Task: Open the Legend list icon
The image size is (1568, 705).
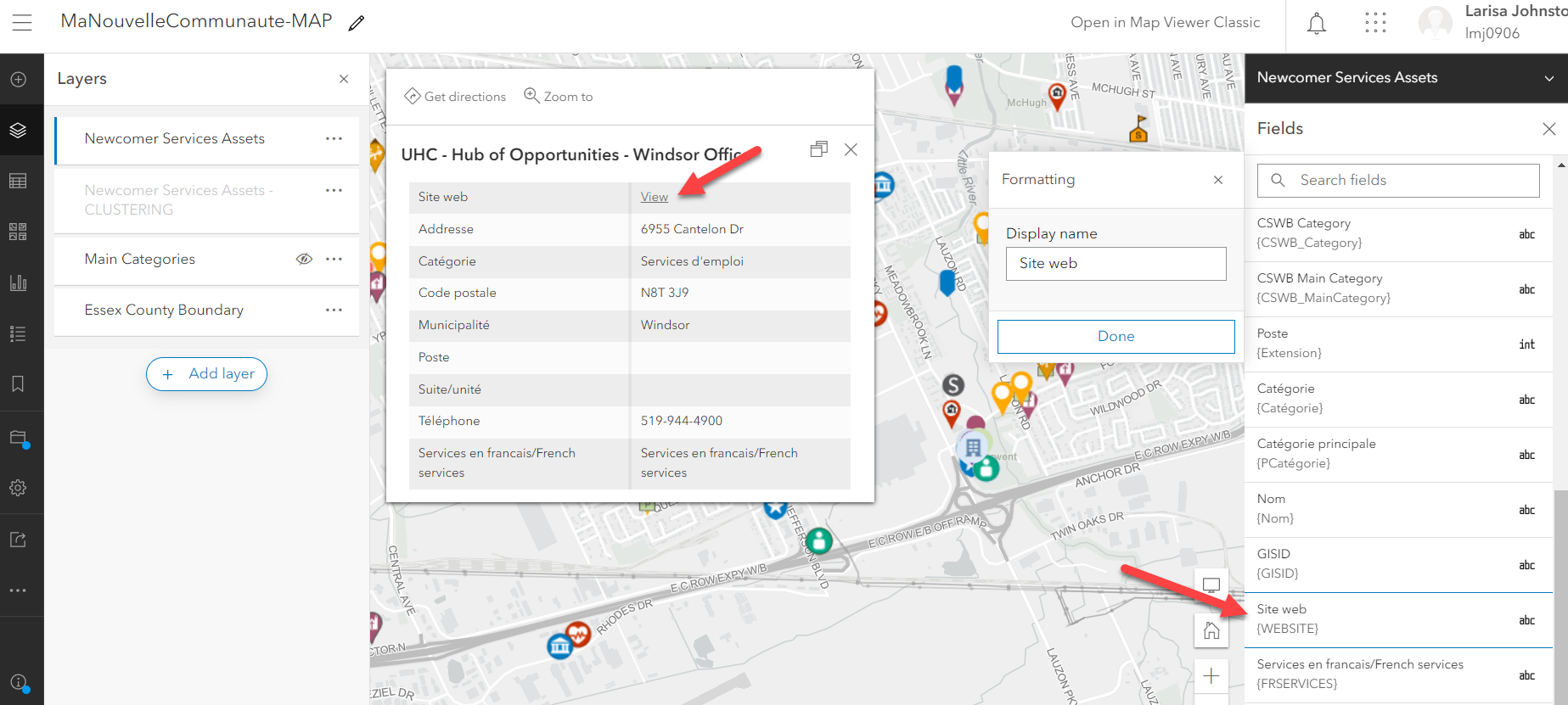Action: 18,333
